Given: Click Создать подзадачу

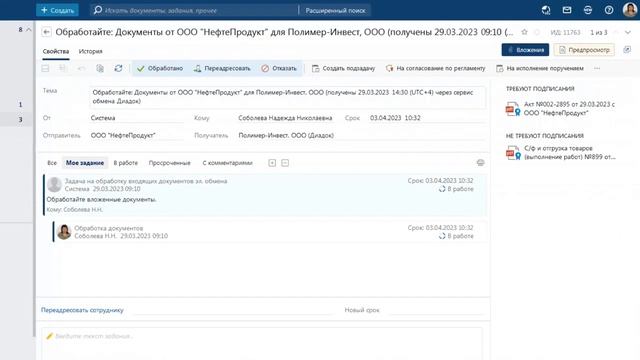Looking at the screenshot, I should click(343, 68).
